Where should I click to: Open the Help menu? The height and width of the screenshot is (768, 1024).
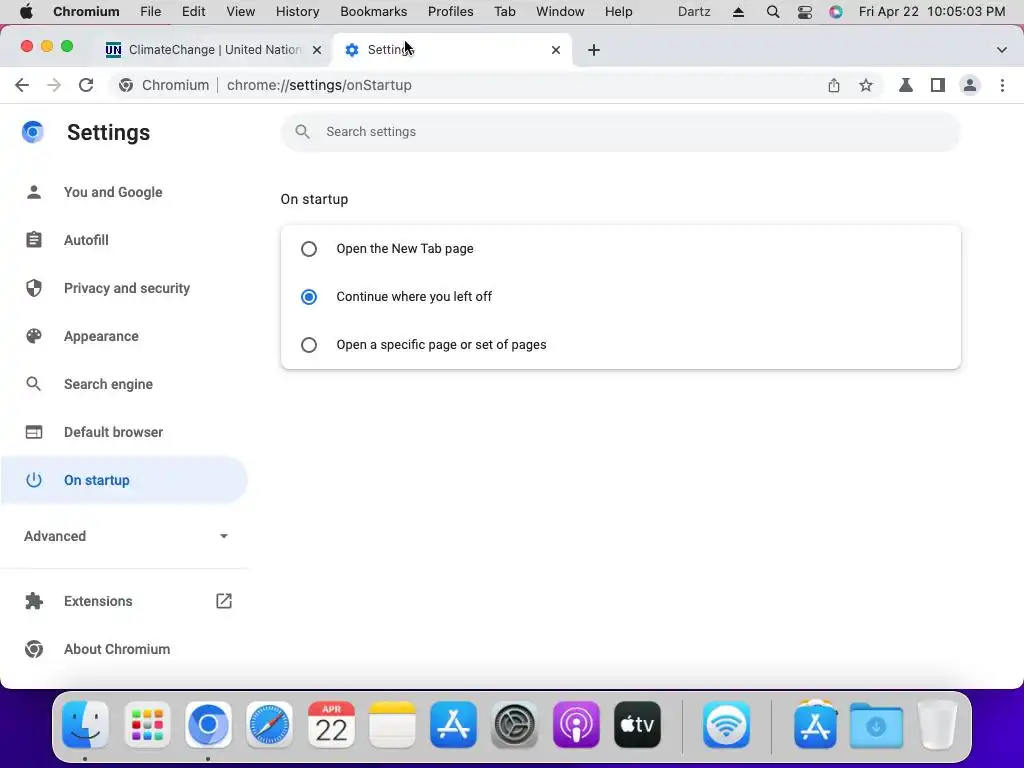point(618,12)
